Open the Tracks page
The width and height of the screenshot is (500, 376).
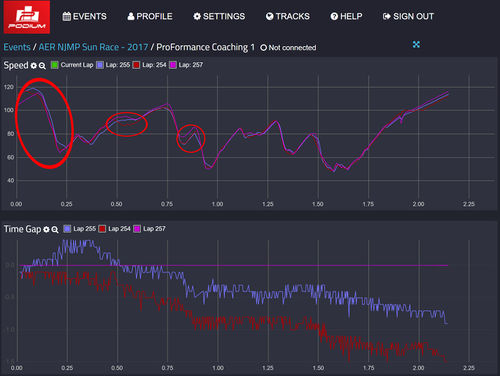tap(288, 16)
